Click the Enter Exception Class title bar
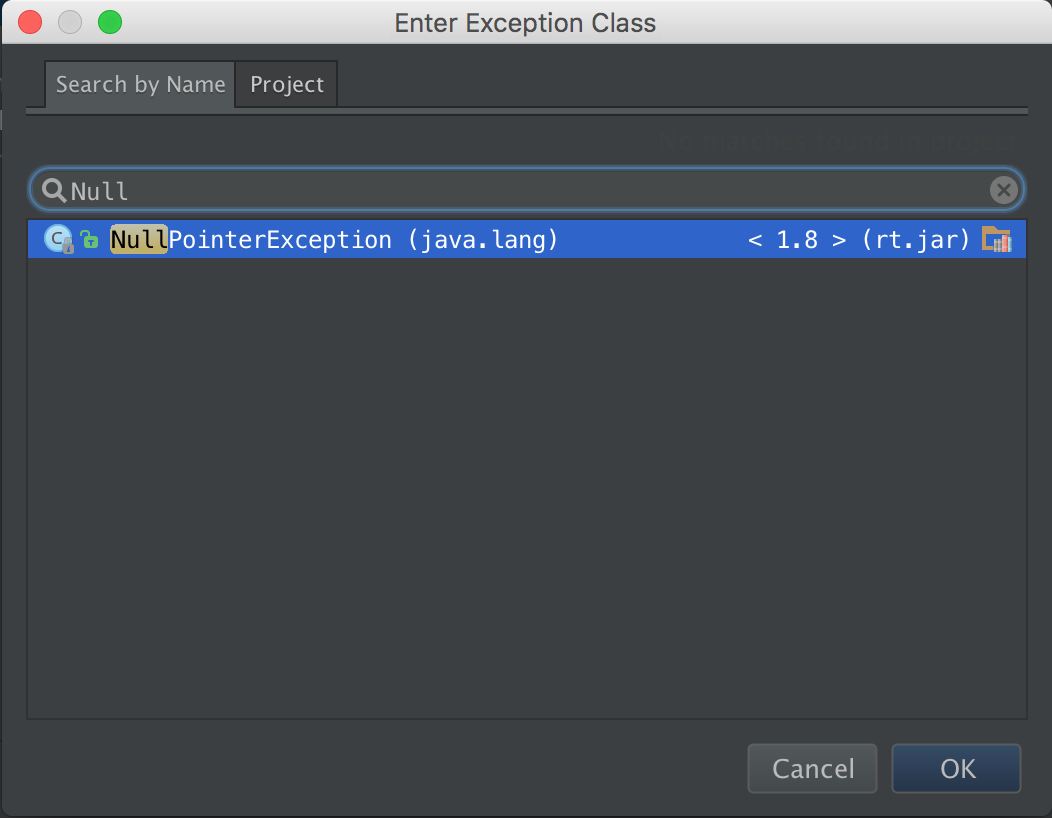Image resolution: width=1052 pixels, height=818 pixels. [x=525, y=22]
